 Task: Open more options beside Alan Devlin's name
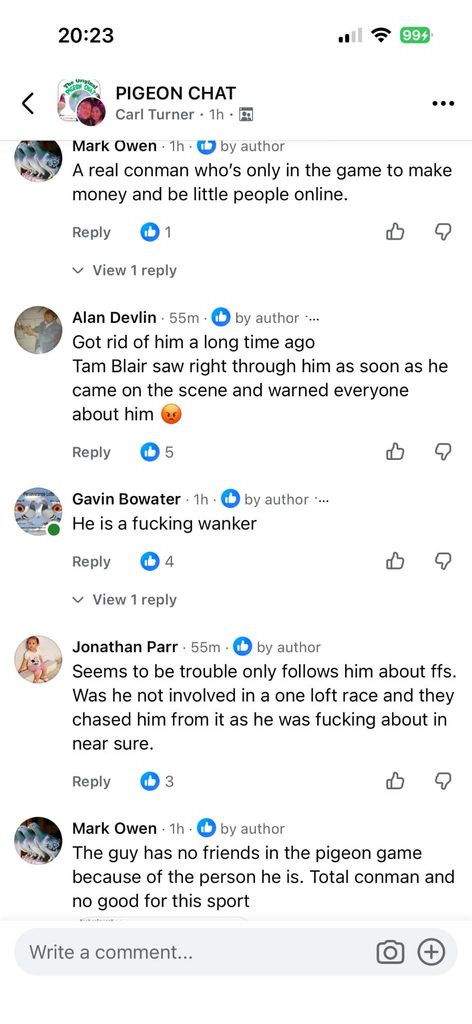coord(313,318)
